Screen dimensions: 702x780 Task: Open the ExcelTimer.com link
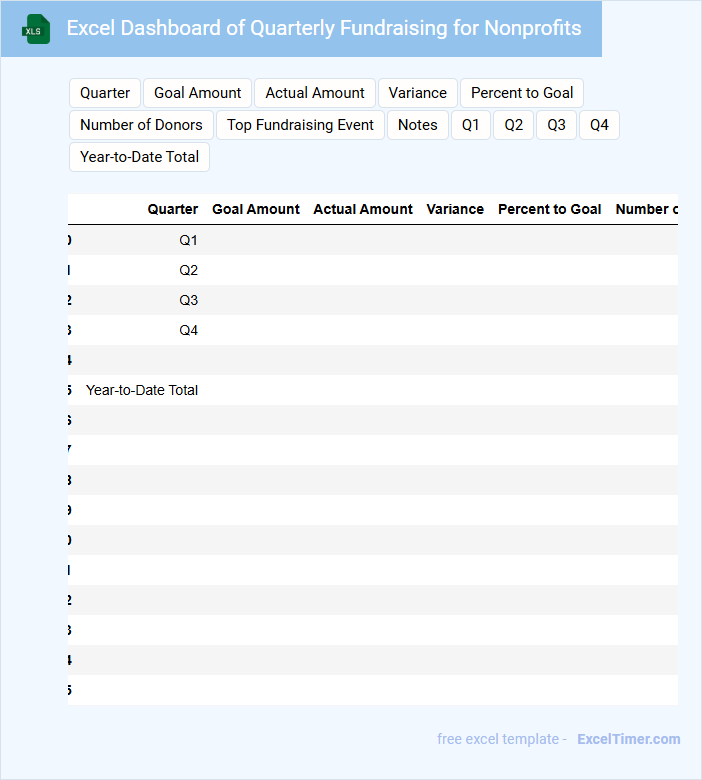tap(629, 739)
